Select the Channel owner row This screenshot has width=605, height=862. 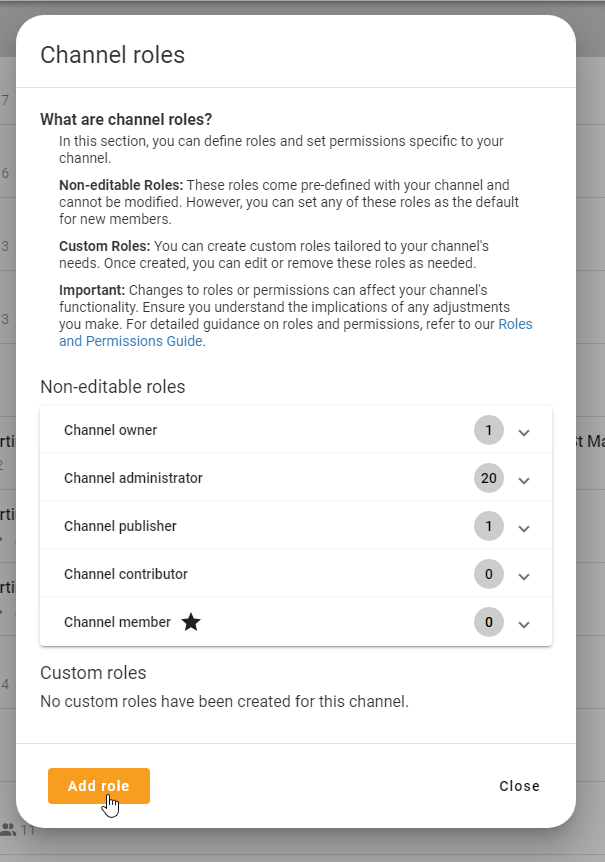pos(250,430)
